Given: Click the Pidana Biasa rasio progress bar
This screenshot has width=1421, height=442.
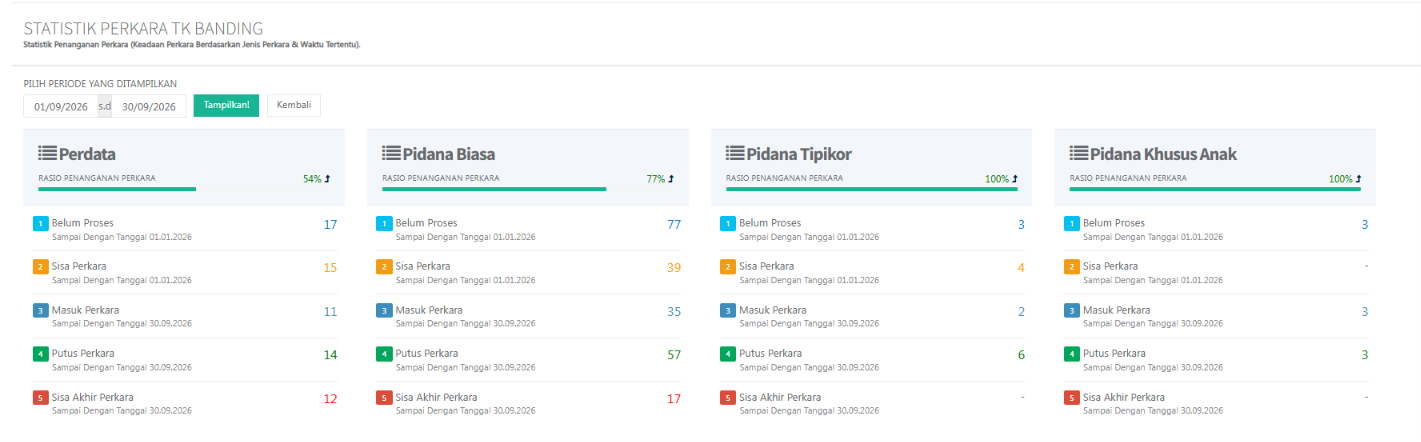Looking at the screenshot, I should tap(494, 188).
